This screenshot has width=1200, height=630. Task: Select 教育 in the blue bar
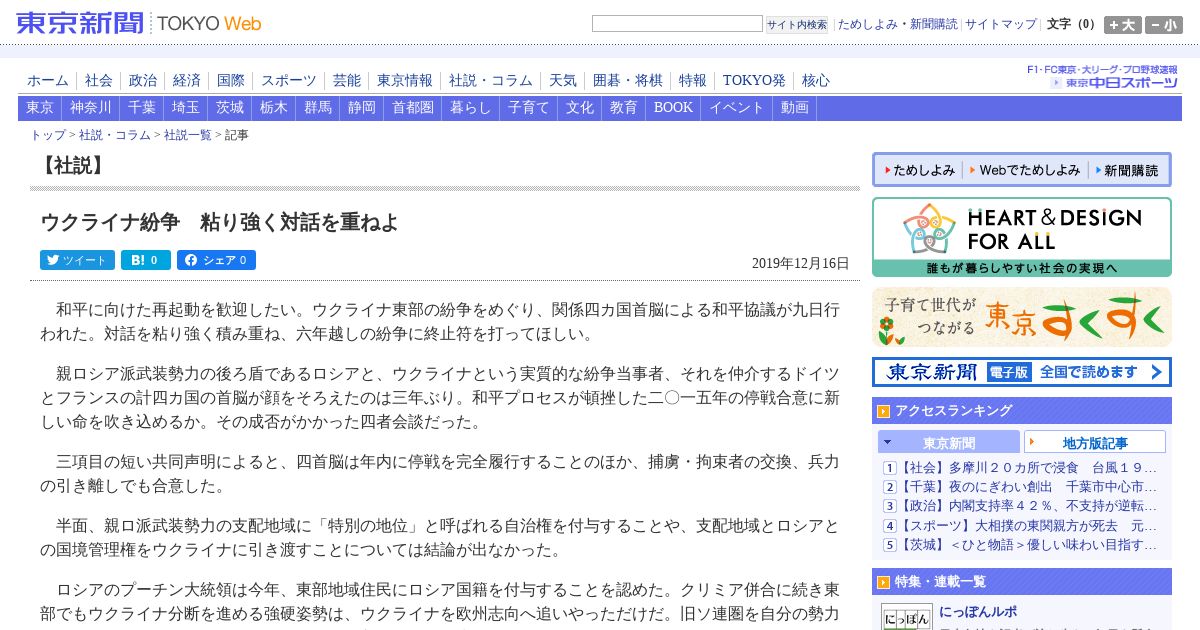click(x=624, y=108)
